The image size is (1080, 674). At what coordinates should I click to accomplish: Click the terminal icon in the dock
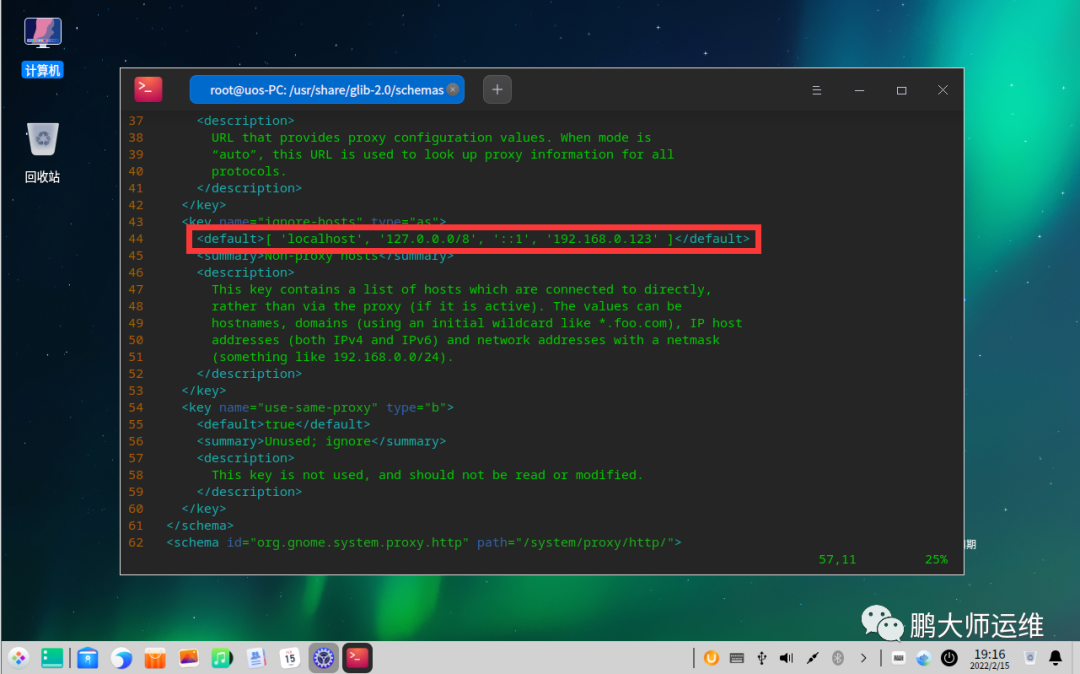[x=357, y=658]
